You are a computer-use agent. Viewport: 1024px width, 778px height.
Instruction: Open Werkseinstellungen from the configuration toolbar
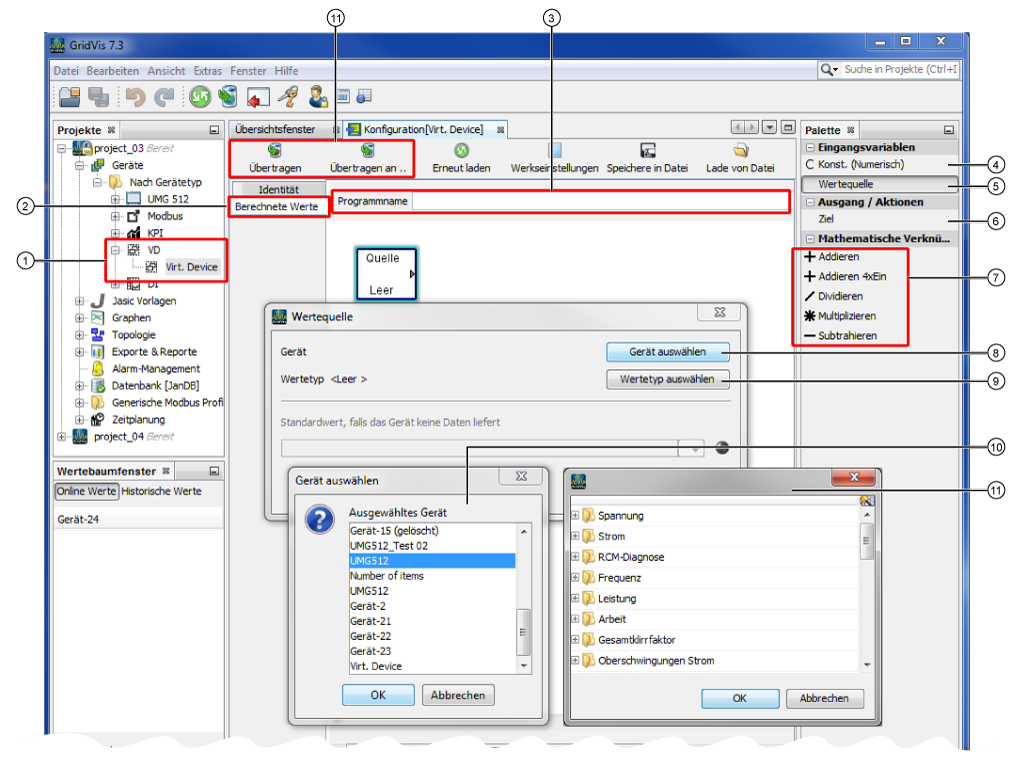[554, 150]
